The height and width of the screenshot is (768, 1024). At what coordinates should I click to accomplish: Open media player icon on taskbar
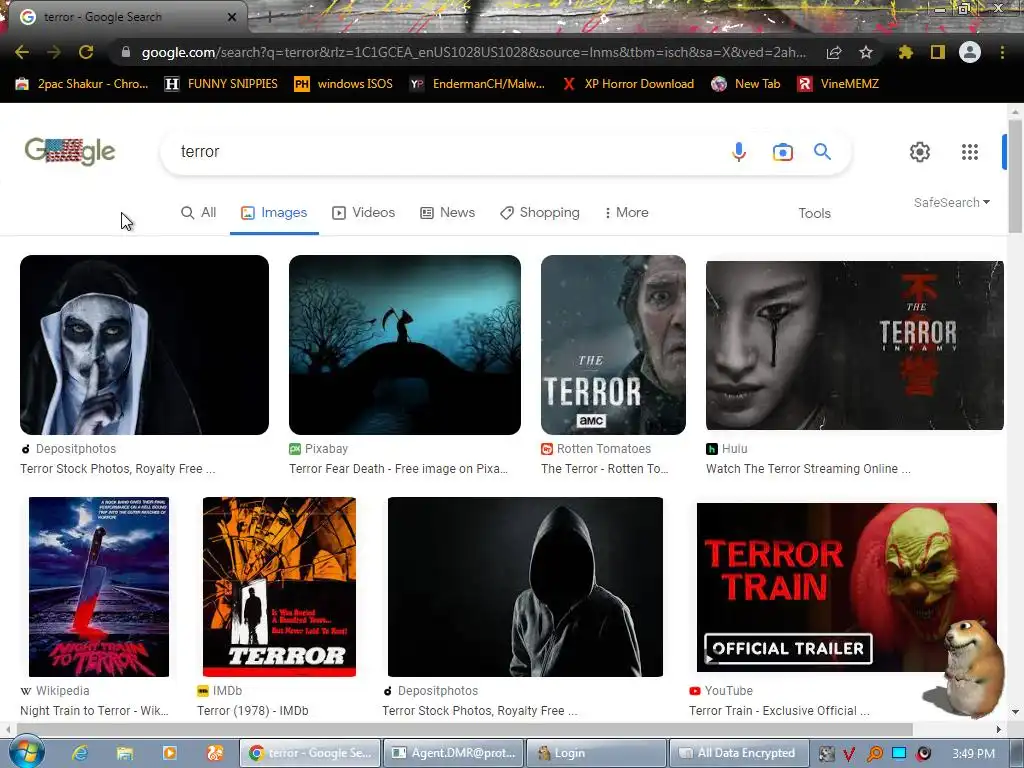170,753
